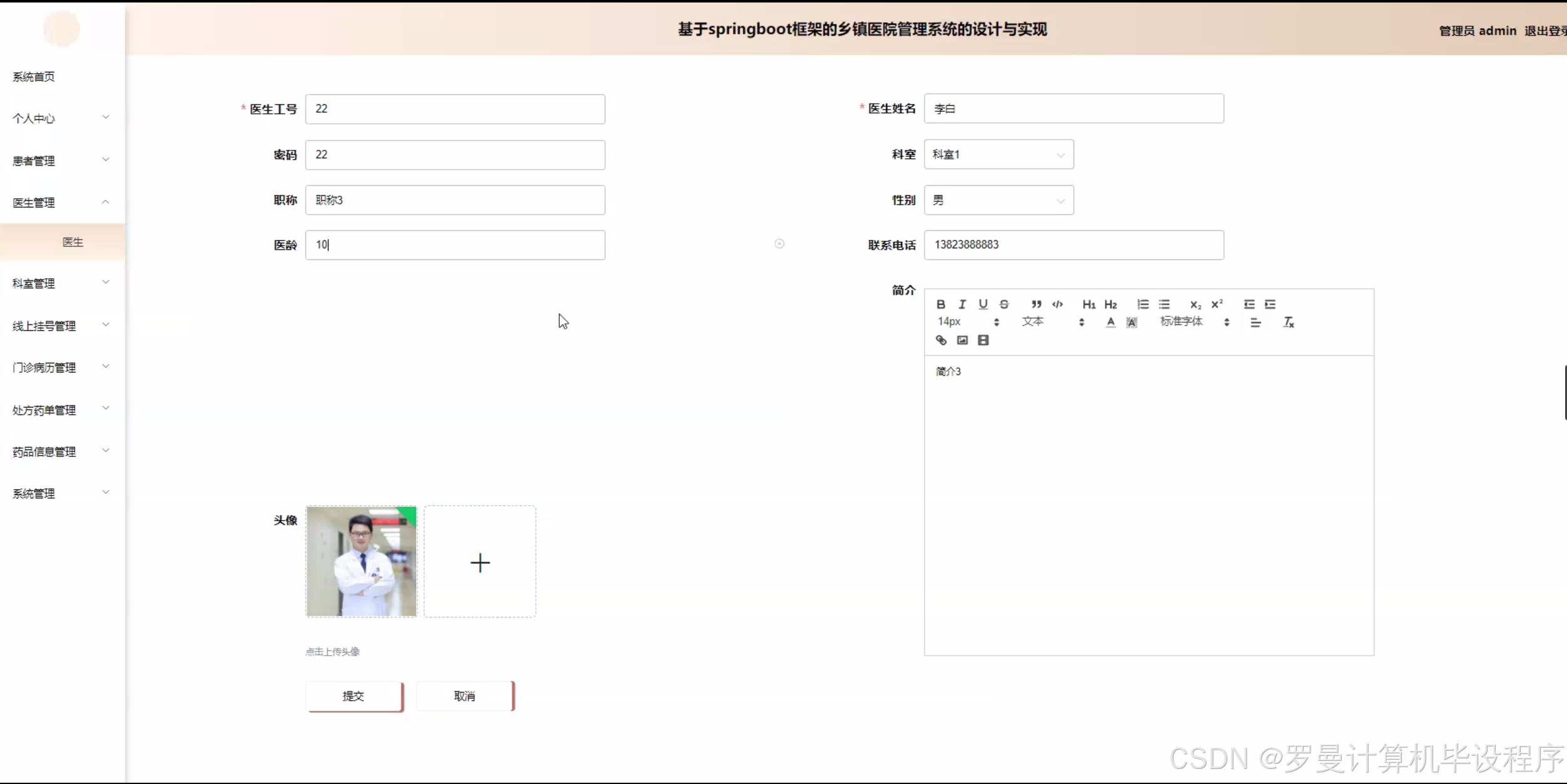Toggle bold formatting in 简介 editor

[940, 304]
